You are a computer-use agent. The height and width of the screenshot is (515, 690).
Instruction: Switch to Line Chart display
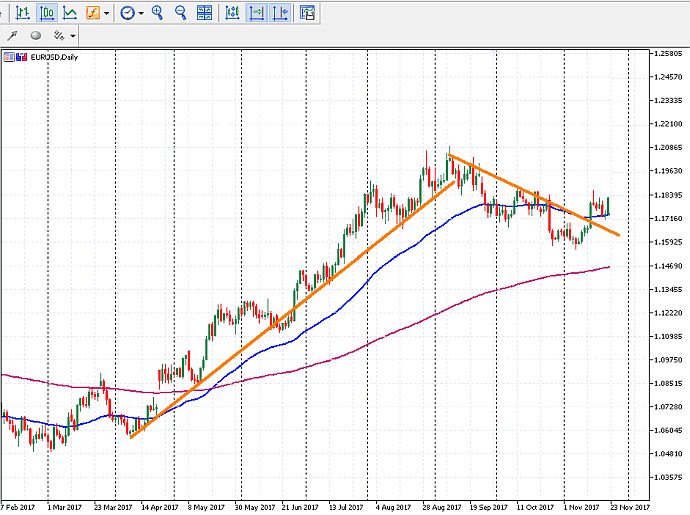69,13
